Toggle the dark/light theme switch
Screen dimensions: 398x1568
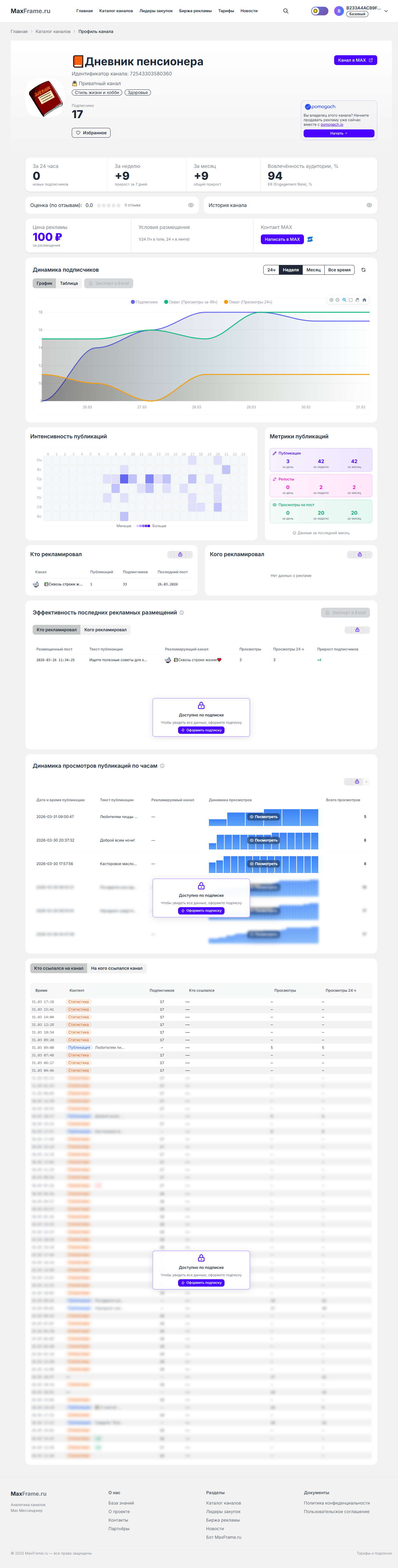(319, 11)
